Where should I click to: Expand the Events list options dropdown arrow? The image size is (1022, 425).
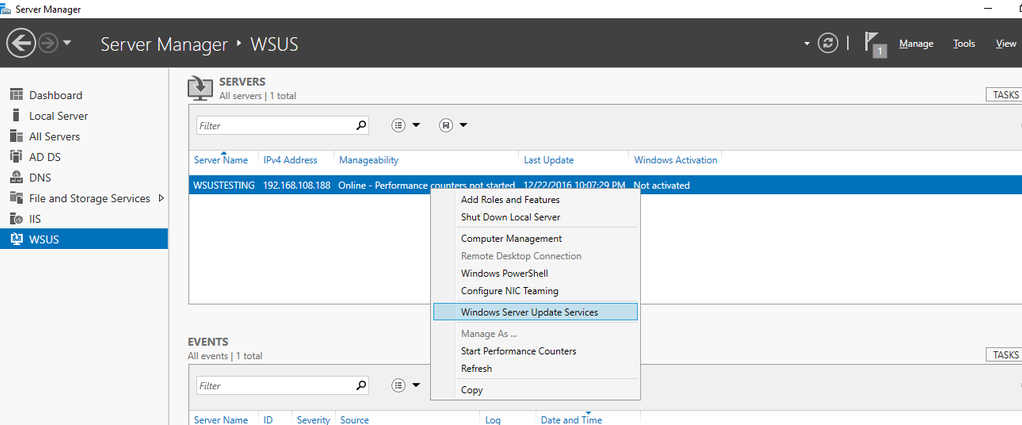[x=416, y=385]
